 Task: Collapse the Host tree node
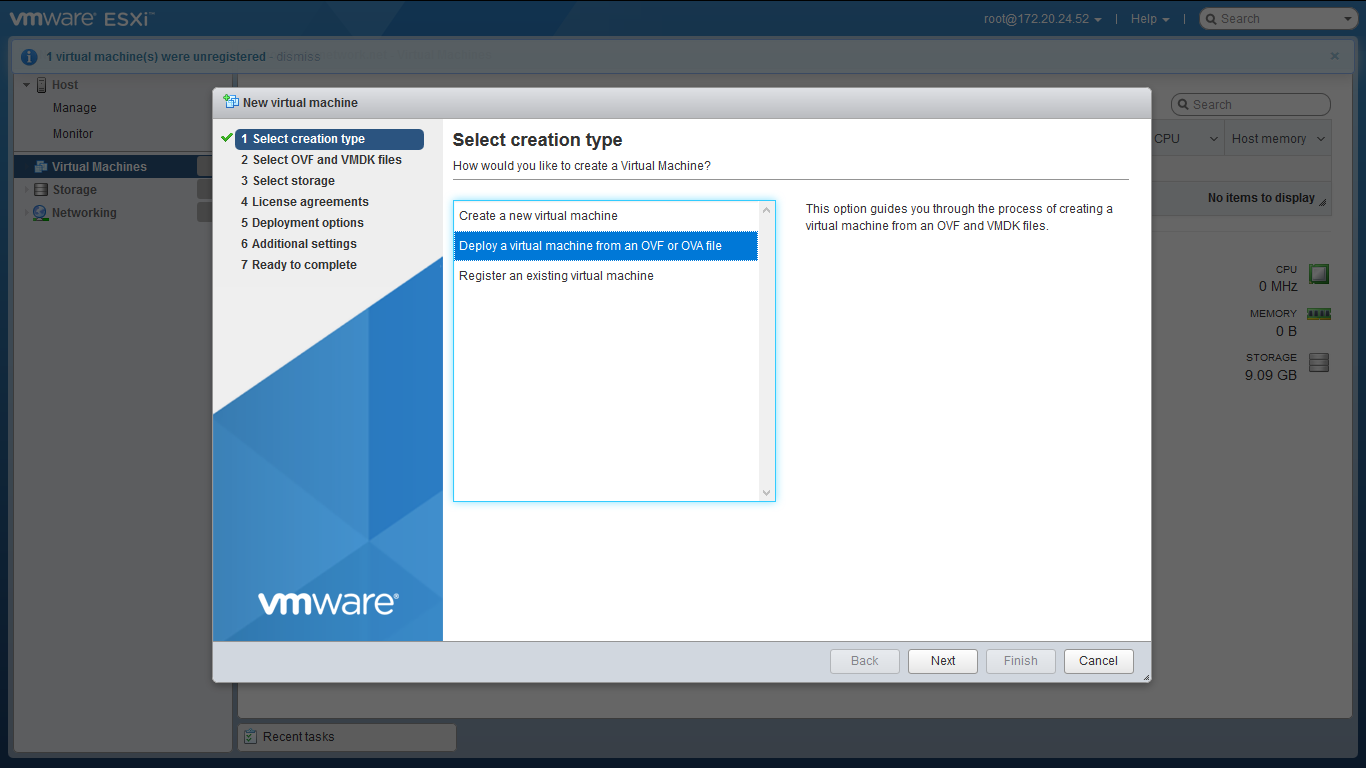click(x=27, y=85)
